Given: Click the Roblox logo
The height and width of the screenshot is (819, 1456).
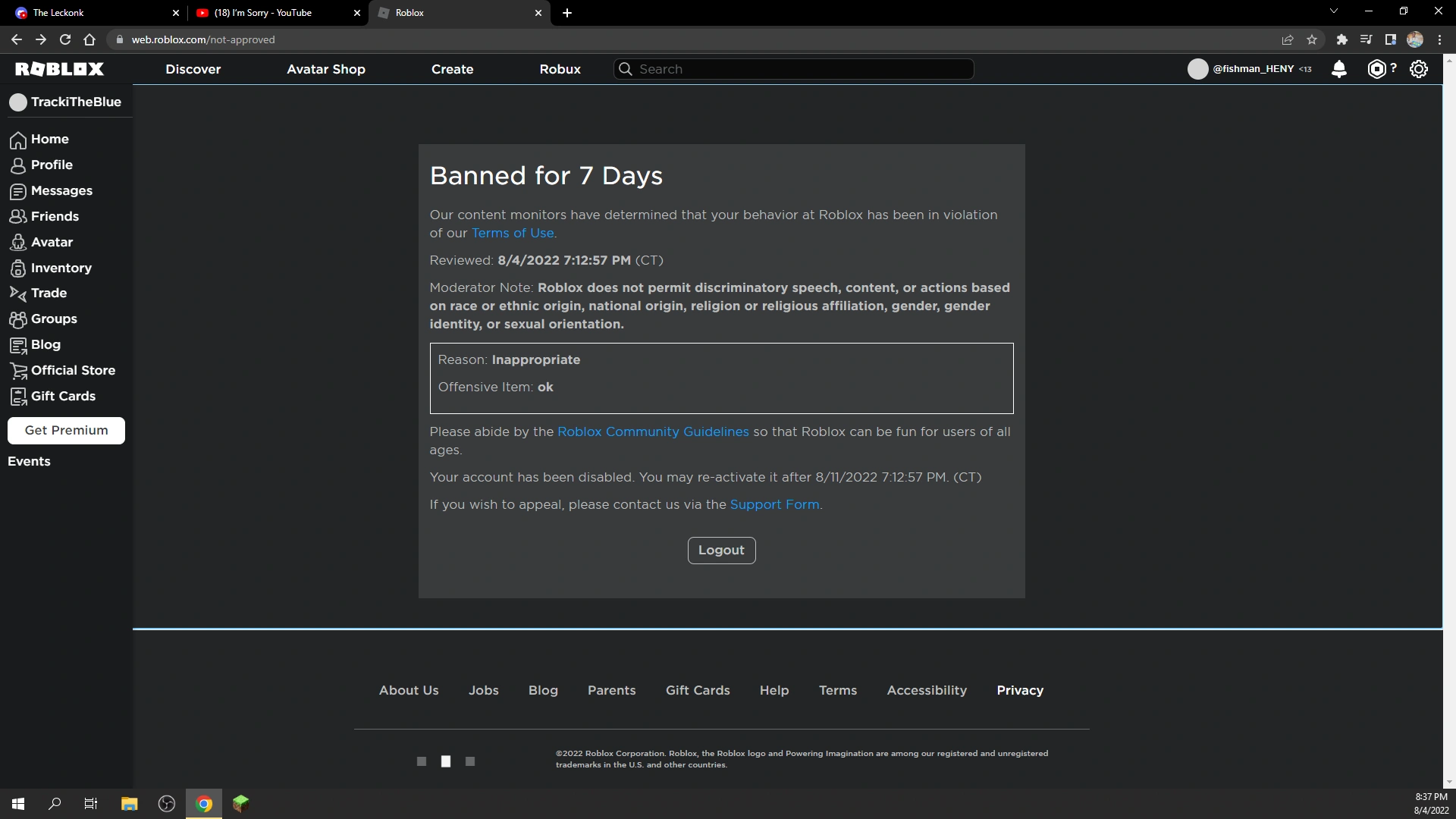Looking at the screenshot, I should click(x=59, y=69).
